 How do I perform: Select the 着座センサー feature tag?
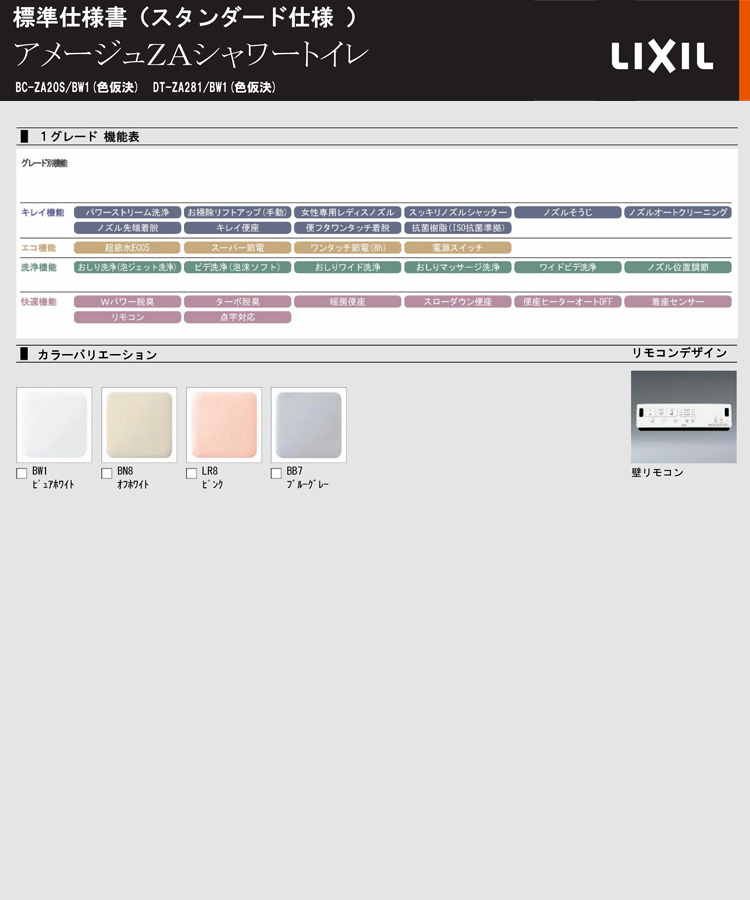678,301
